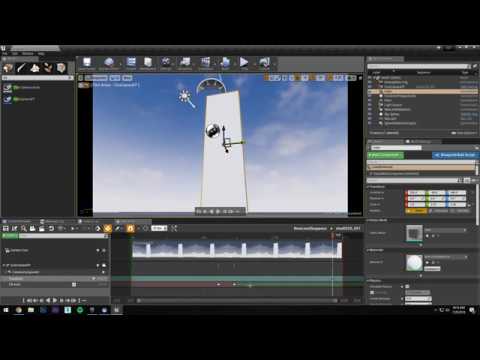Click the Build toolbar button
Screen dimensions: 480x360
(225, 63)
